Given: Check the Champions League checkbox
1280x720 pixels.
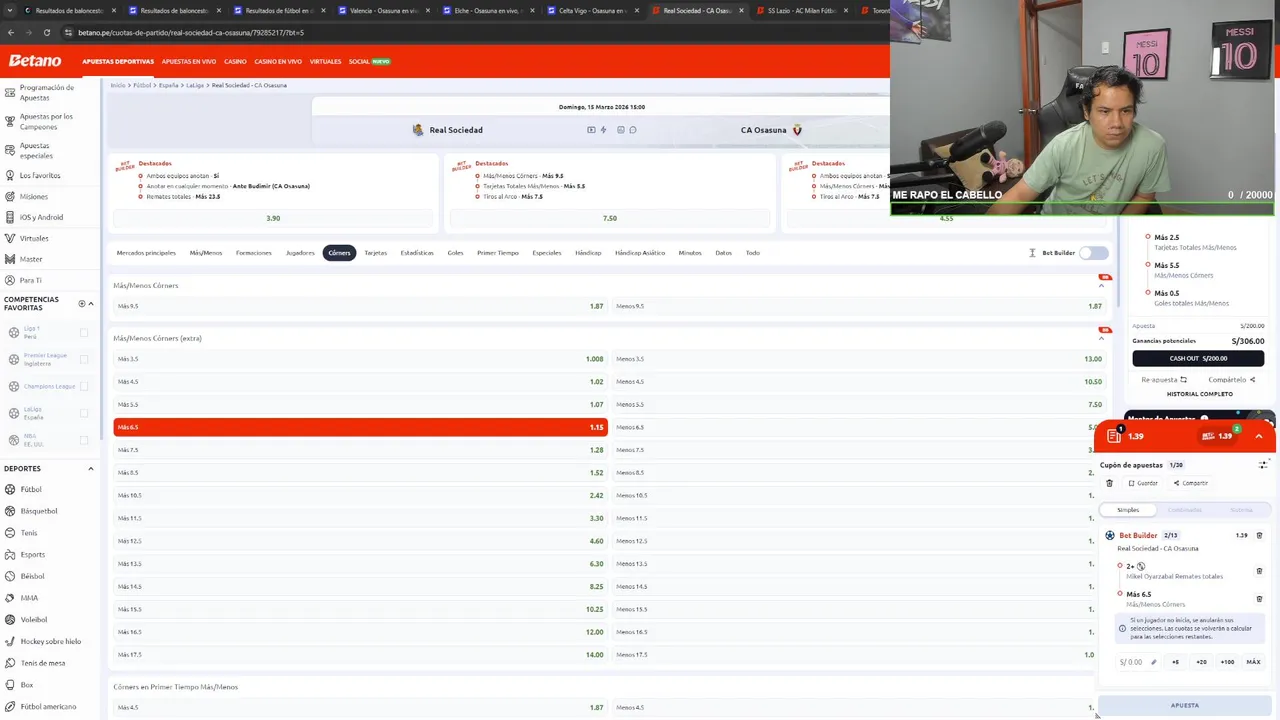Looking at the screenshot, I should coord(84,386).
